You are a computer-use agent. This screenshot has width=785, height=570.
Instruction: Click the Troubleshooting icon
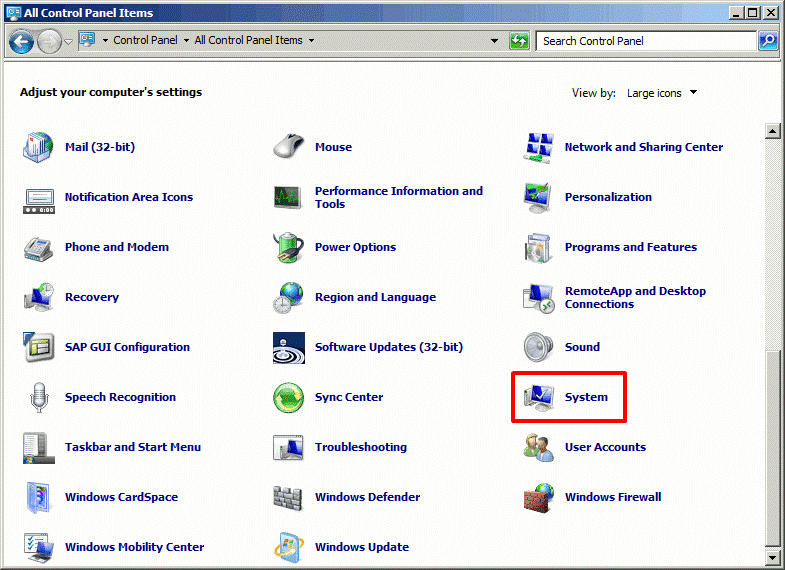coord(288,447)
